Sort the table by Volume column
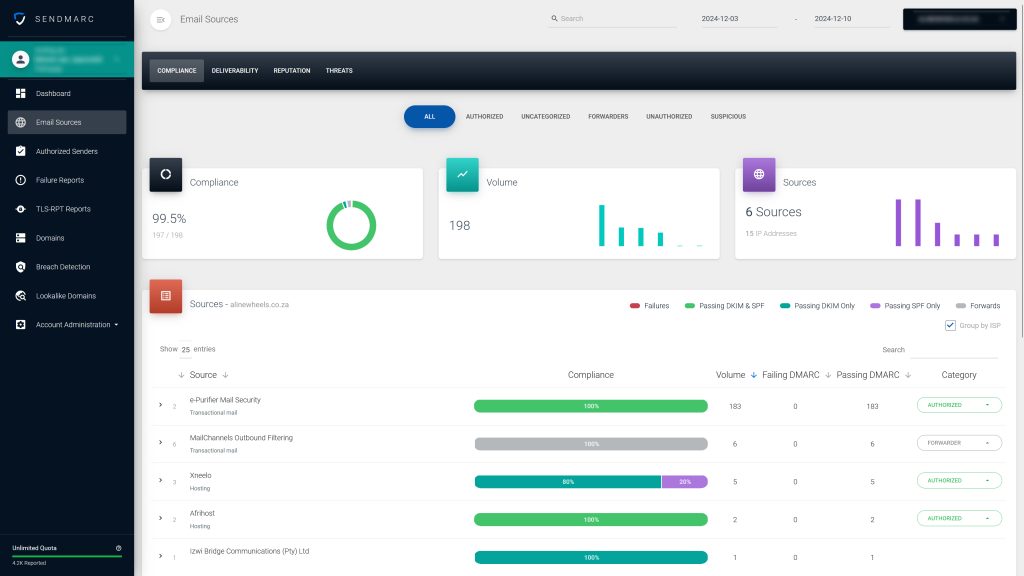1024x576 pixels. [736, 375]
